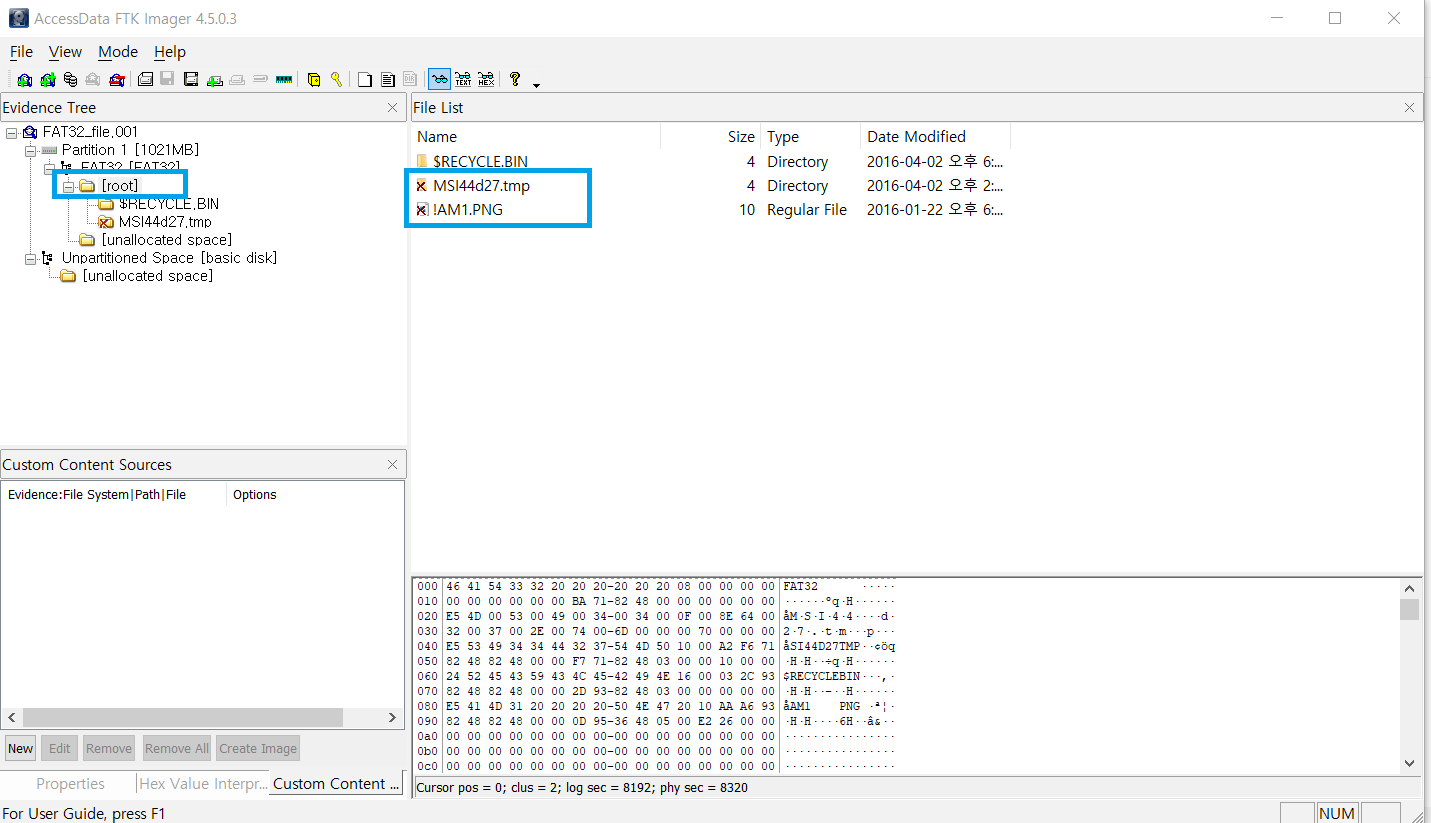Click the Export Files blank page icon
Image resolution: width=1431 pixels, height=823 pixels.
click(x=365, y=80)
